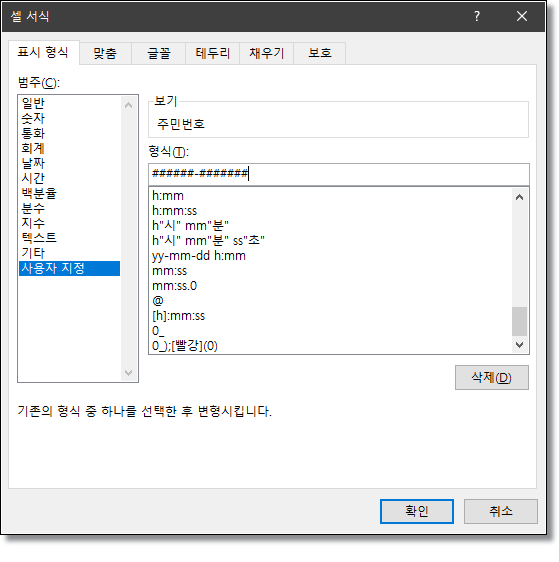Select mm:ss.0 format
Screen dimensions: 559x562
331,286
